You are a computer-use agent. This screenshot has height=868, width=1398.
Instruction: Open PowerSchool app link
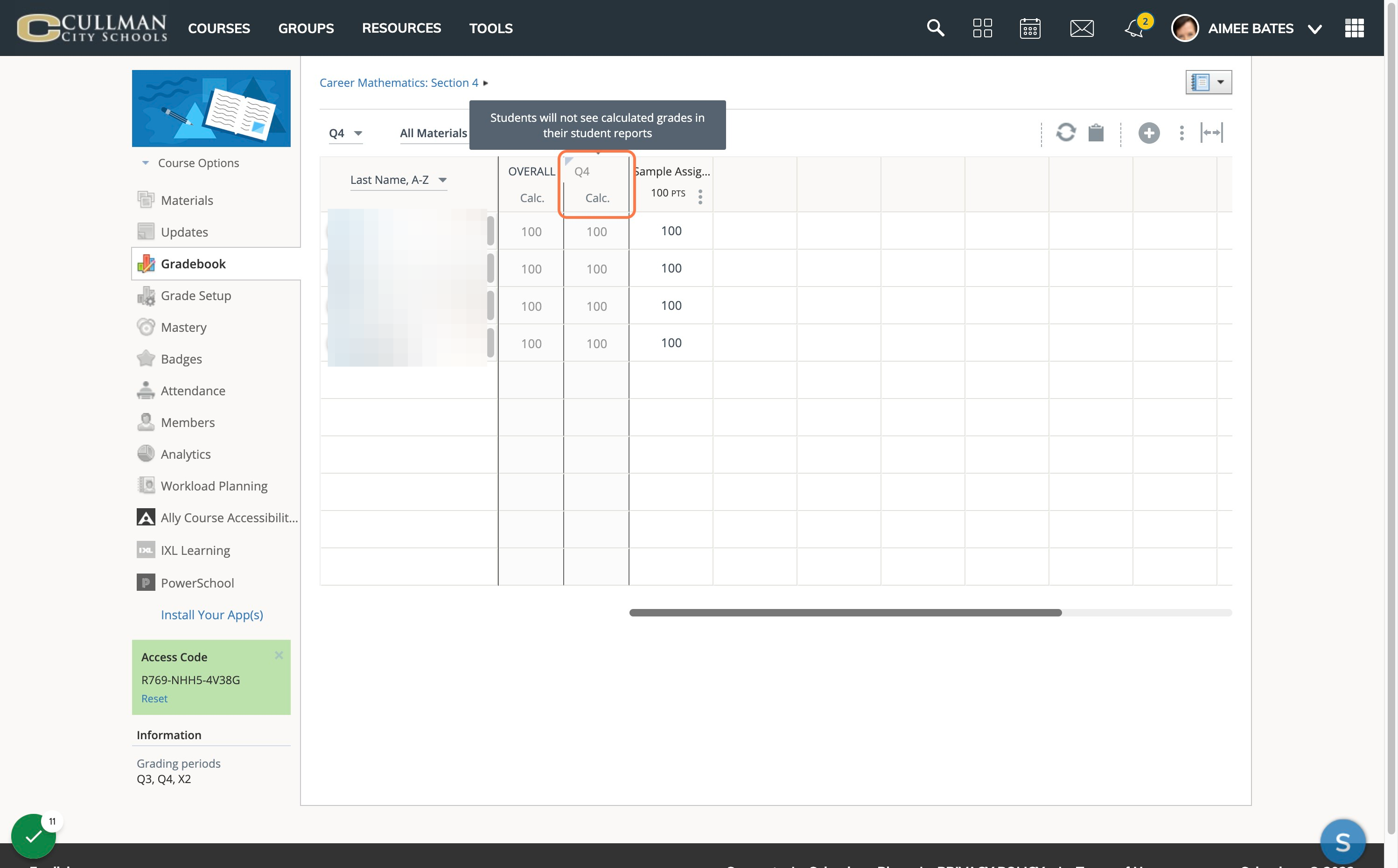[x=197, y=583]
